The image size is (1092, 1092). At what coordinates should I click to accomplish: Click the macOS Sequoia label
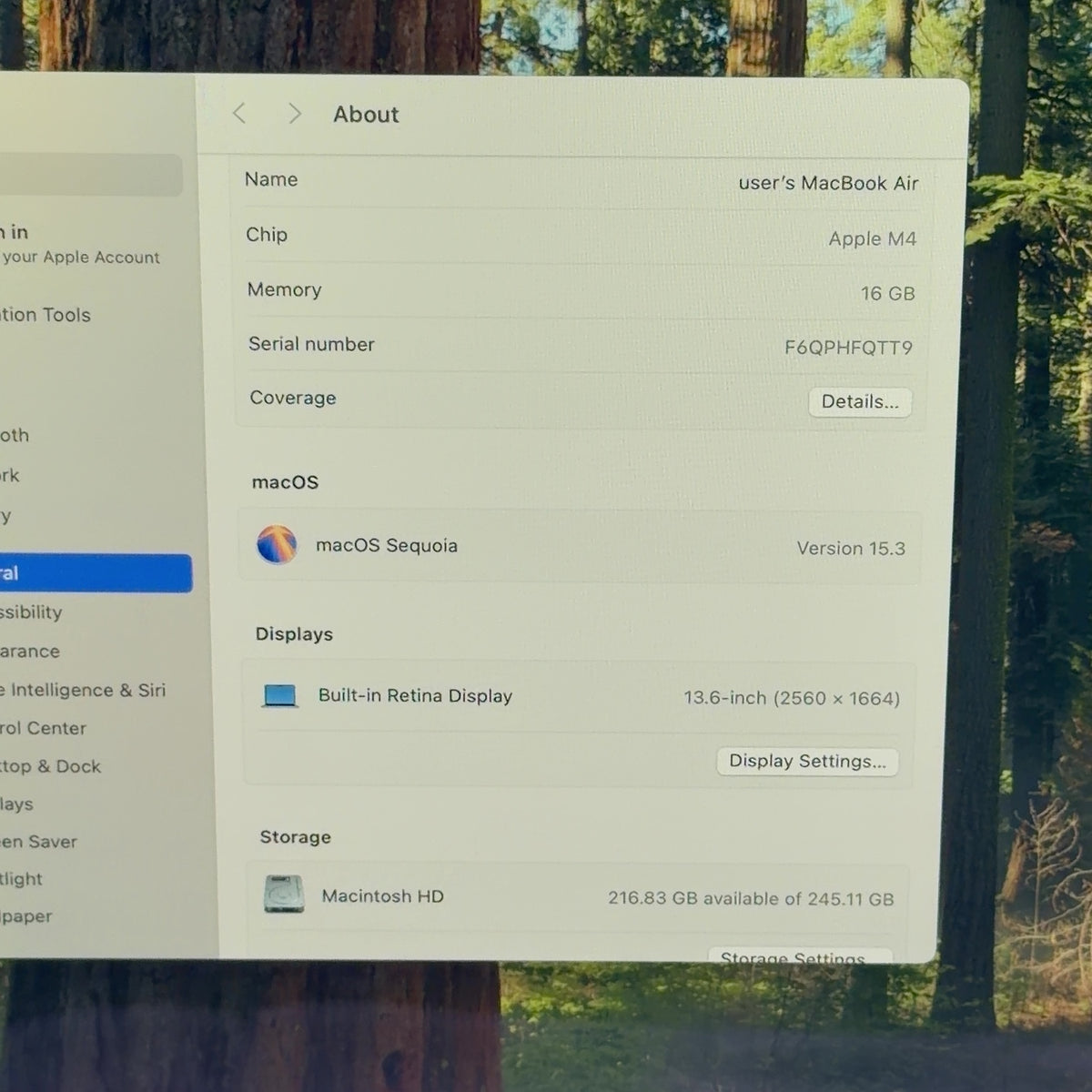tap(387, 545)
